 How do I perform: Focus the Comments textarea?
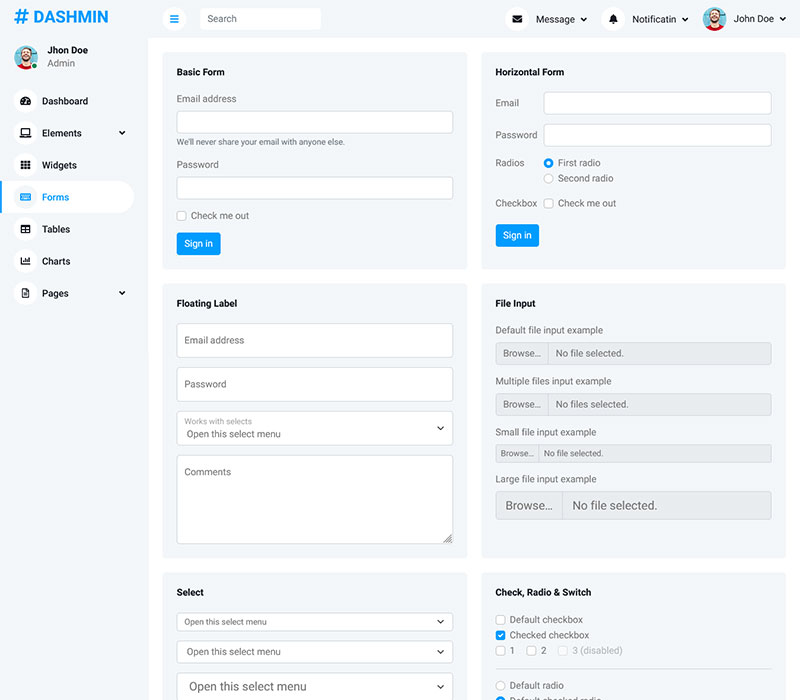click(x=314, y=499)
